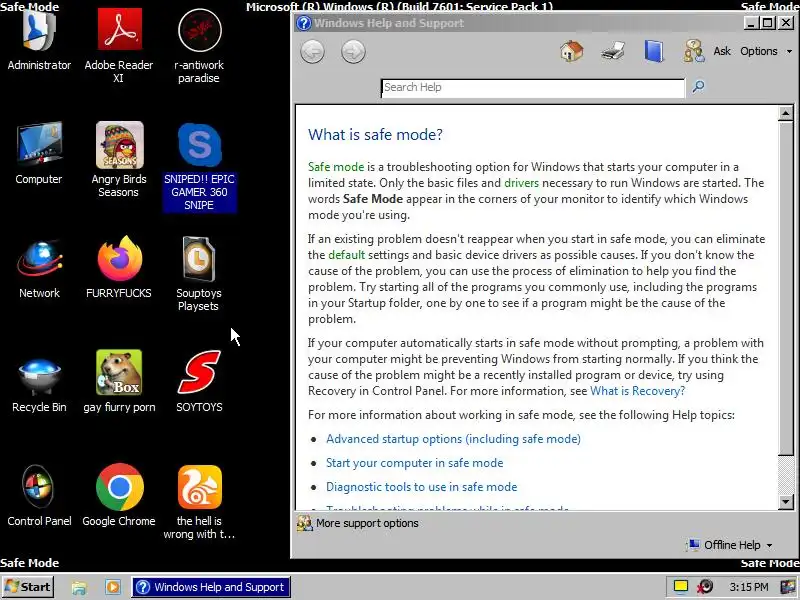Select the Souptoys Playsets icon
Viewport: 800px width, 600px height.
click(x=199, y=273)
